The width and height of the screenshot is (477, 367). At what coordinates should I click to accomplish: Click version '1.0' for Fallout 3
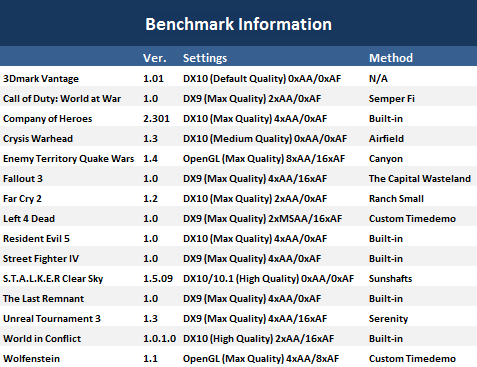150,179
